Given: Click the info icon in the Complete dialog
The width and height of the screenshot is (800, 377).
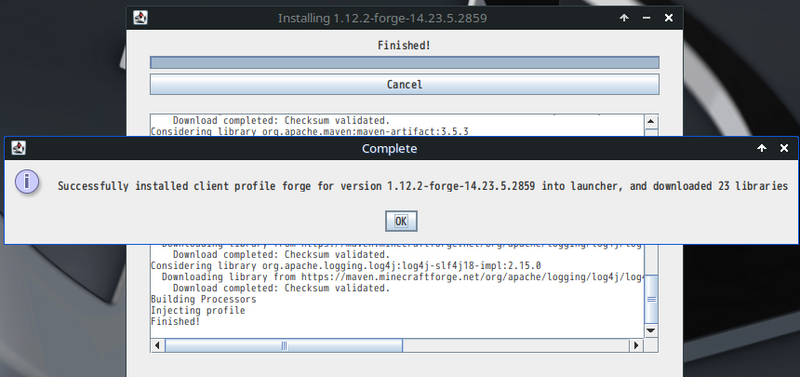Looking at the screenshot, I should click(x=28, y=182).
